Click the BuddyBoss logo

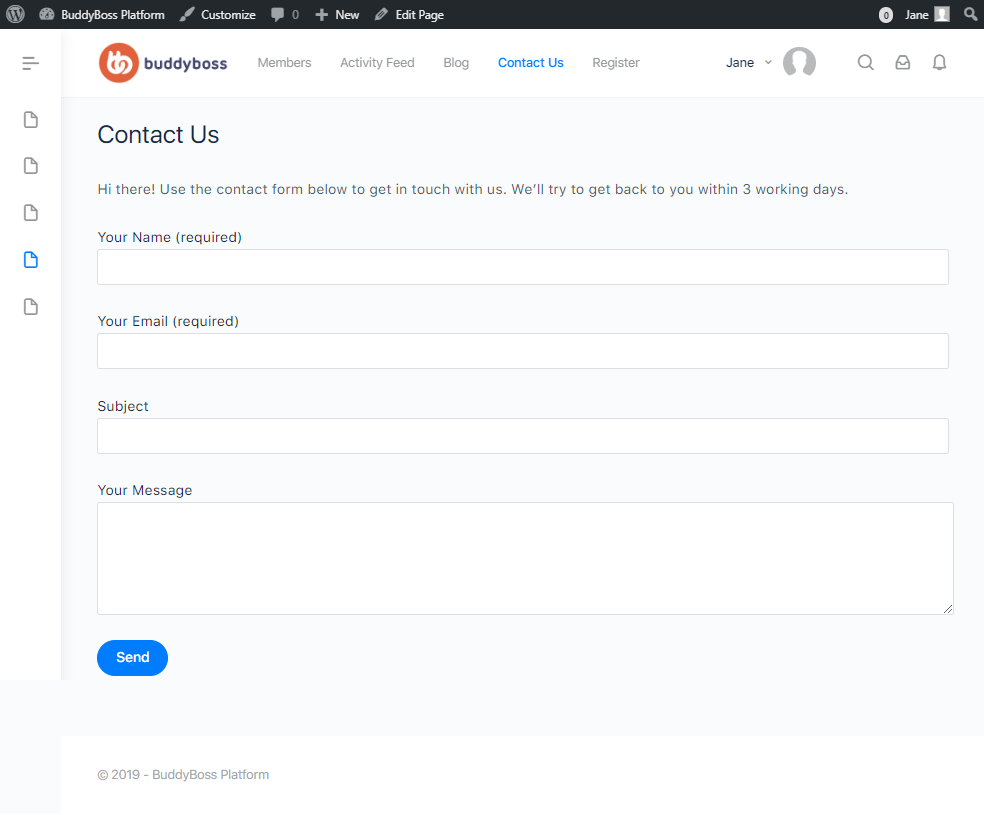pyautogui.click(x=163, y=63)
